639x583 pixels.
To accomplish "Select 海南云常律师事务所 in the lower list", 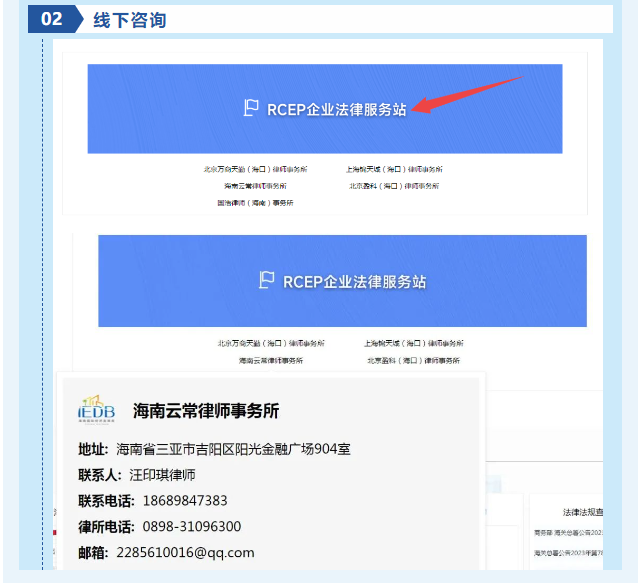I will click(x=271, y=361).
